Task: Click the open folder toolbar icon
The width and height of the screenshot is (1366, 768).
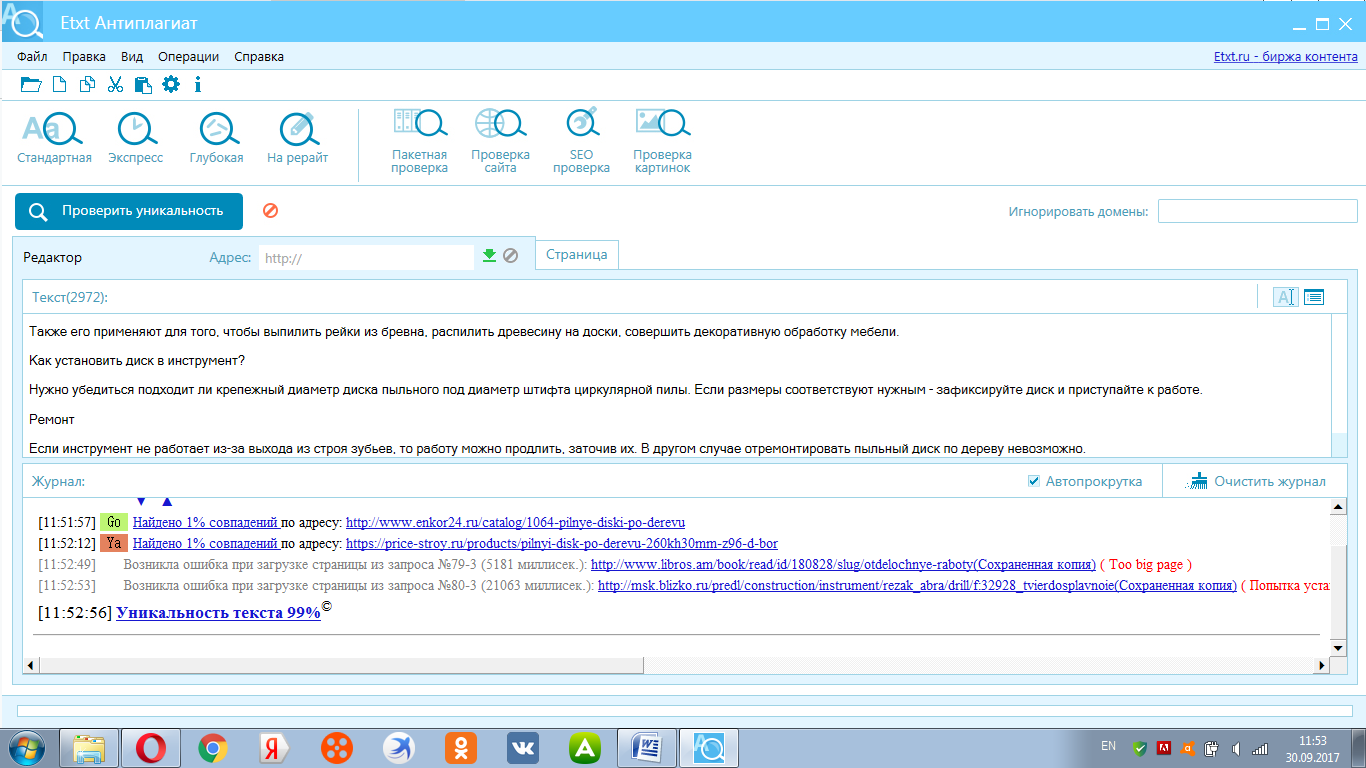Action: tap(31, 85)
